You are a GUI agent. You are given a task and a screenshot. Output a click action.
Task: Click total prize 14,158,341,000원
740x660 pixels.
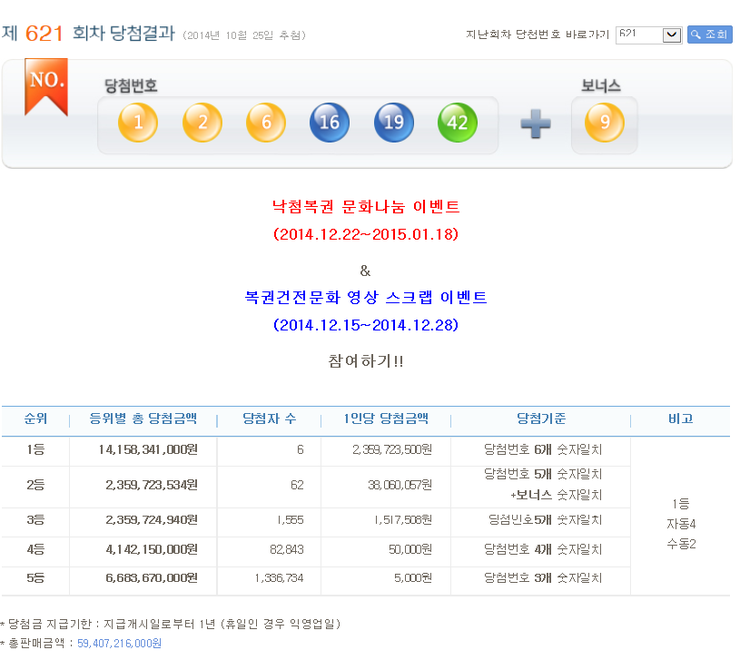(x=148, y=449)
